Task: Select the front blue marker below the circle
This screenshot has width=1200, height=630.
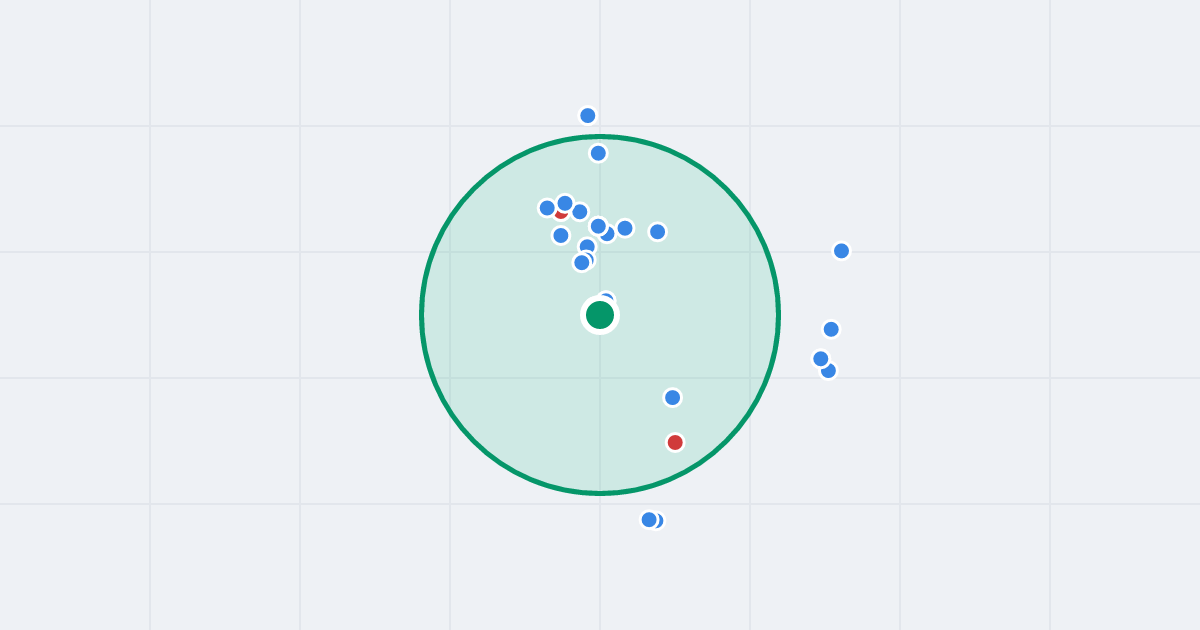Action: coord(649,519)
